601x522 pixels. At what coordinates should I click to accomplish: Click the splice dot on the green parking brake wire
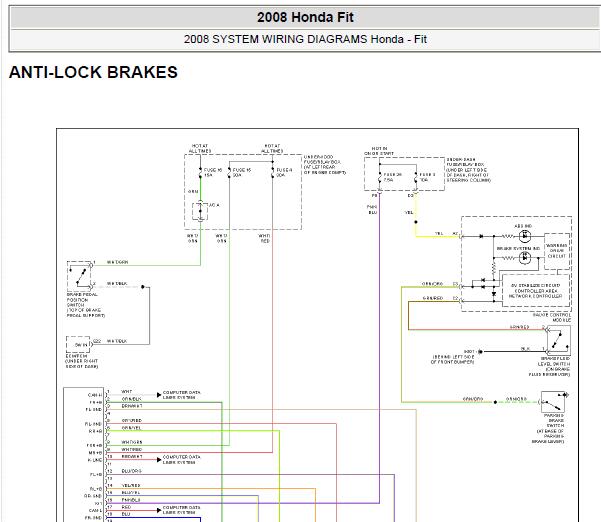[495, 402]
